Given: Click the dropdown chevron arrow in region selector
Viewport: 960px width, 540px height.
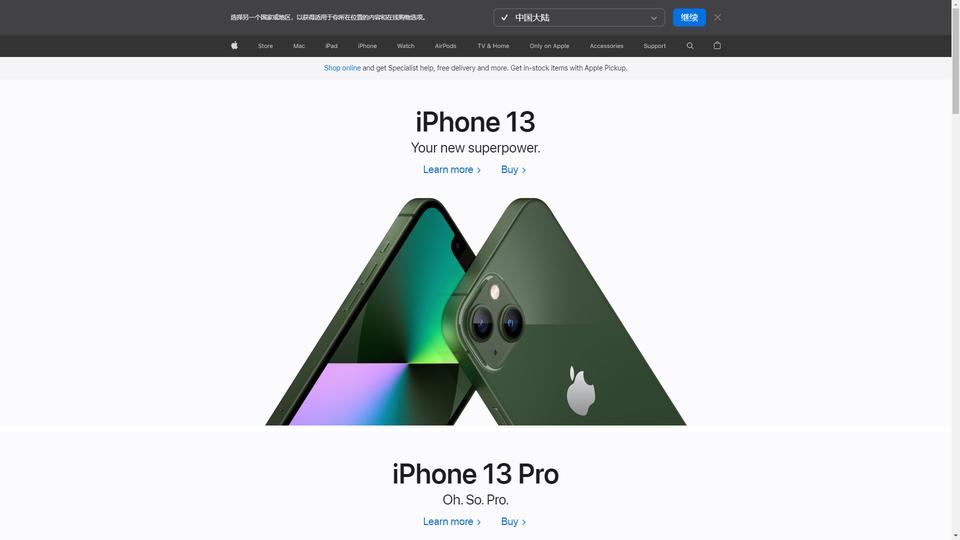Looking at the screenshot, I should (x=653, y=18).
